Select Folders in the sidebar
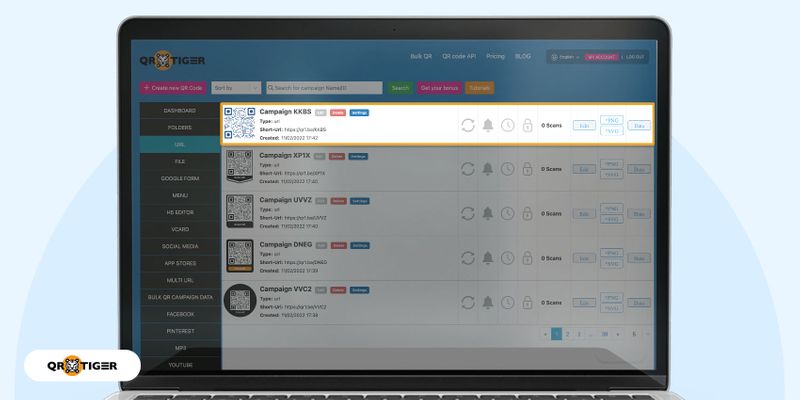This screenshot has width=800, height=400. (180, 128)
